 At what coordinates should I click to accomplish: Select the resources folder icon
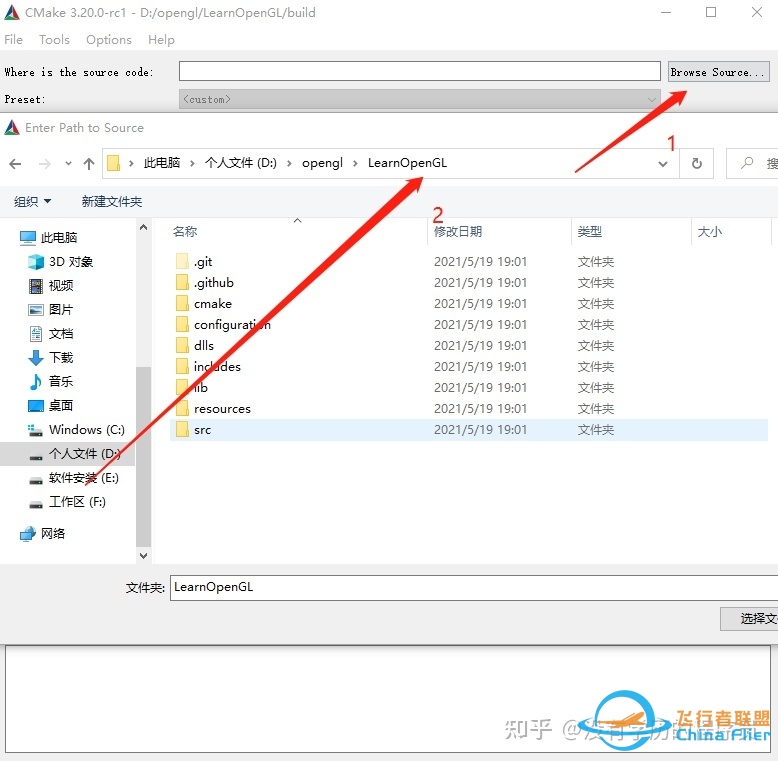click(x=182, y=408)
